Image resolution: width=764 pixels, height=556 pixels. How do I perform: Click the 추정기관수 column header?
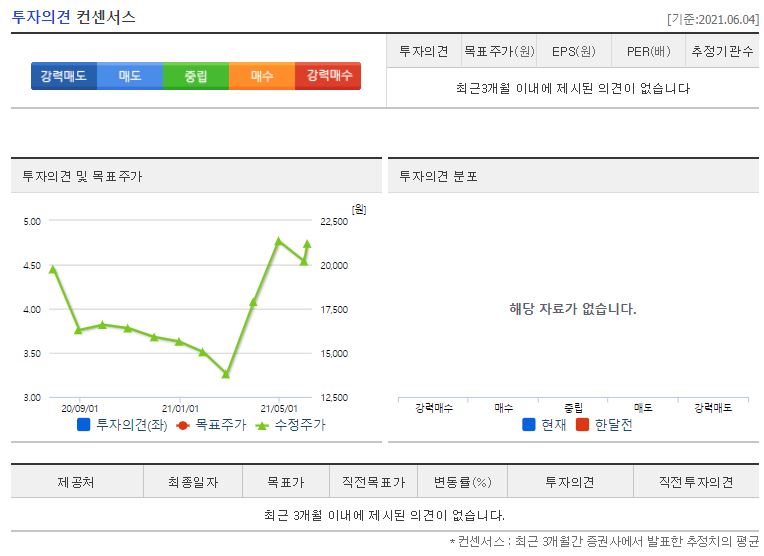tap(723, 51)
